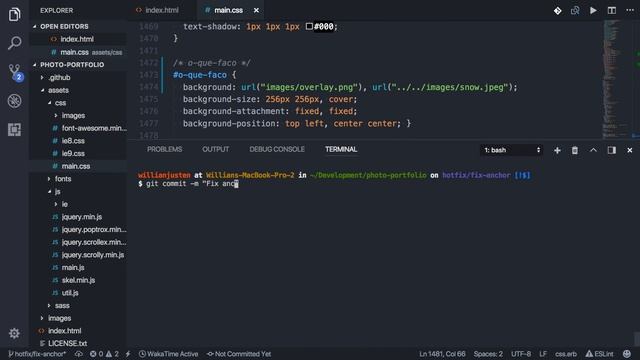Screen dimensions: 640x360
Task: Open skel.min.js file
Action: (78, 280)
